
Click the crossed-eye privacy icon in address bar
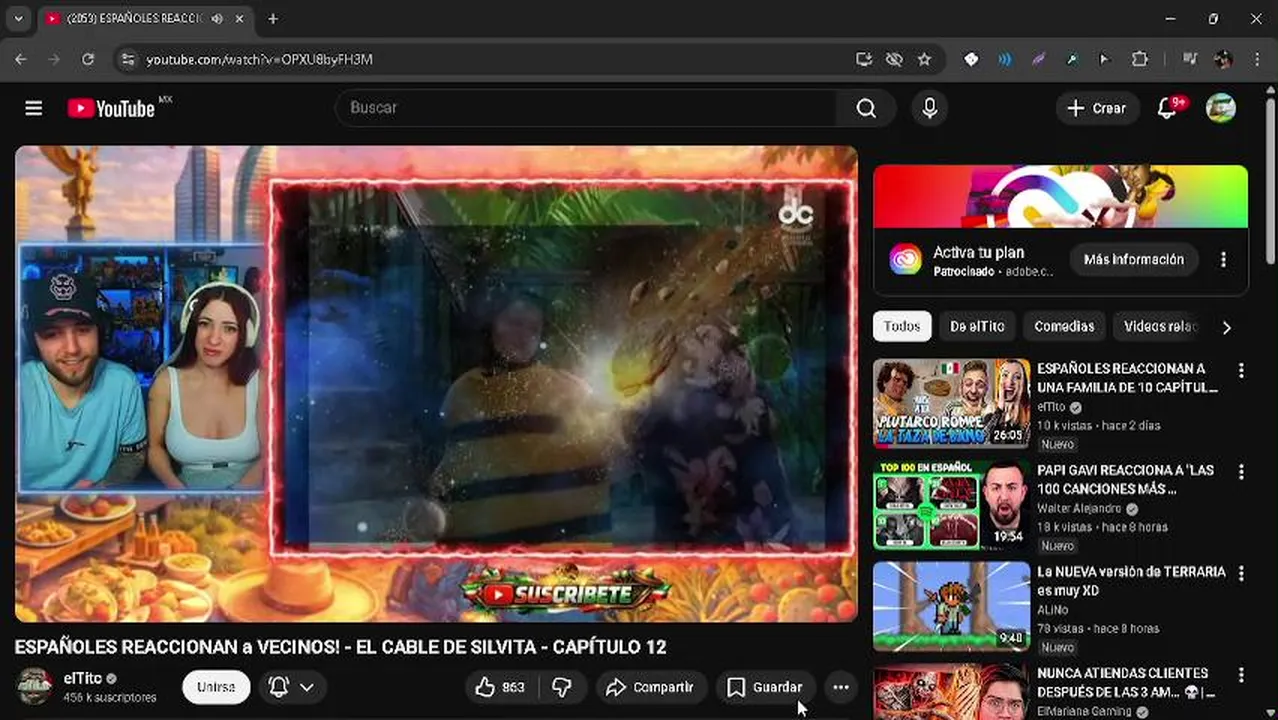pos(894,59)
